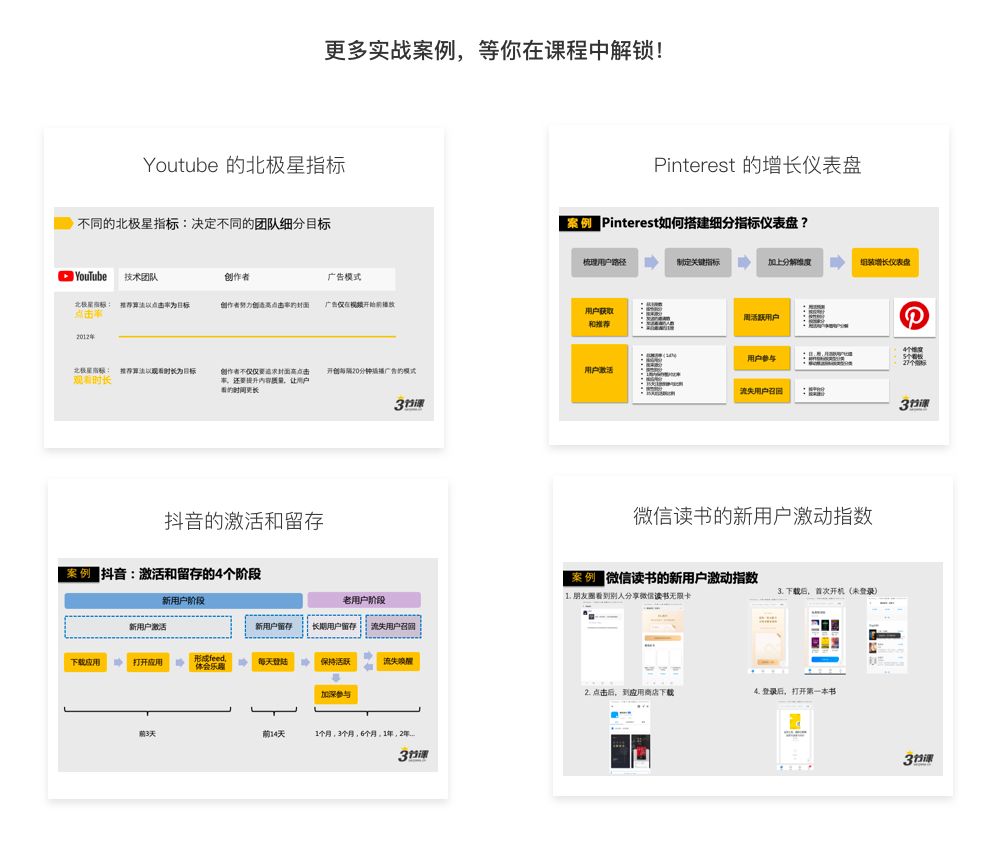
Task: Click the orange 点击率 metric label
Action: [x=89, y=314]
